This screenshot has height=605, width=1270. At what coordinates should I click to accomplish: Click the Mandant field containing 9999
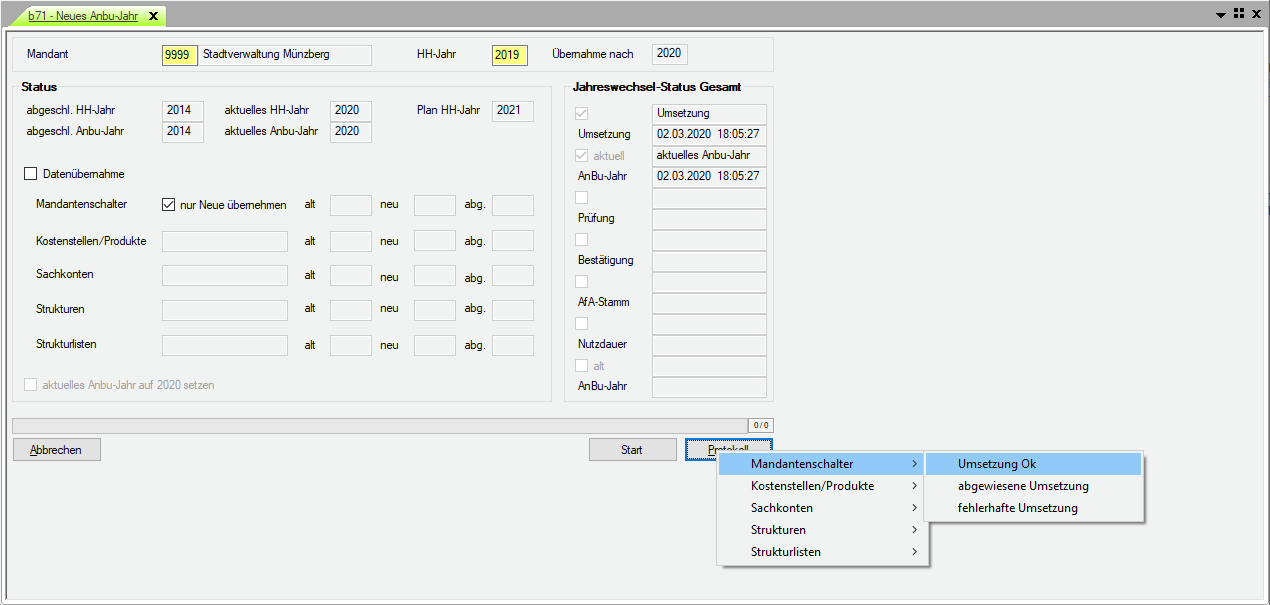180,55
